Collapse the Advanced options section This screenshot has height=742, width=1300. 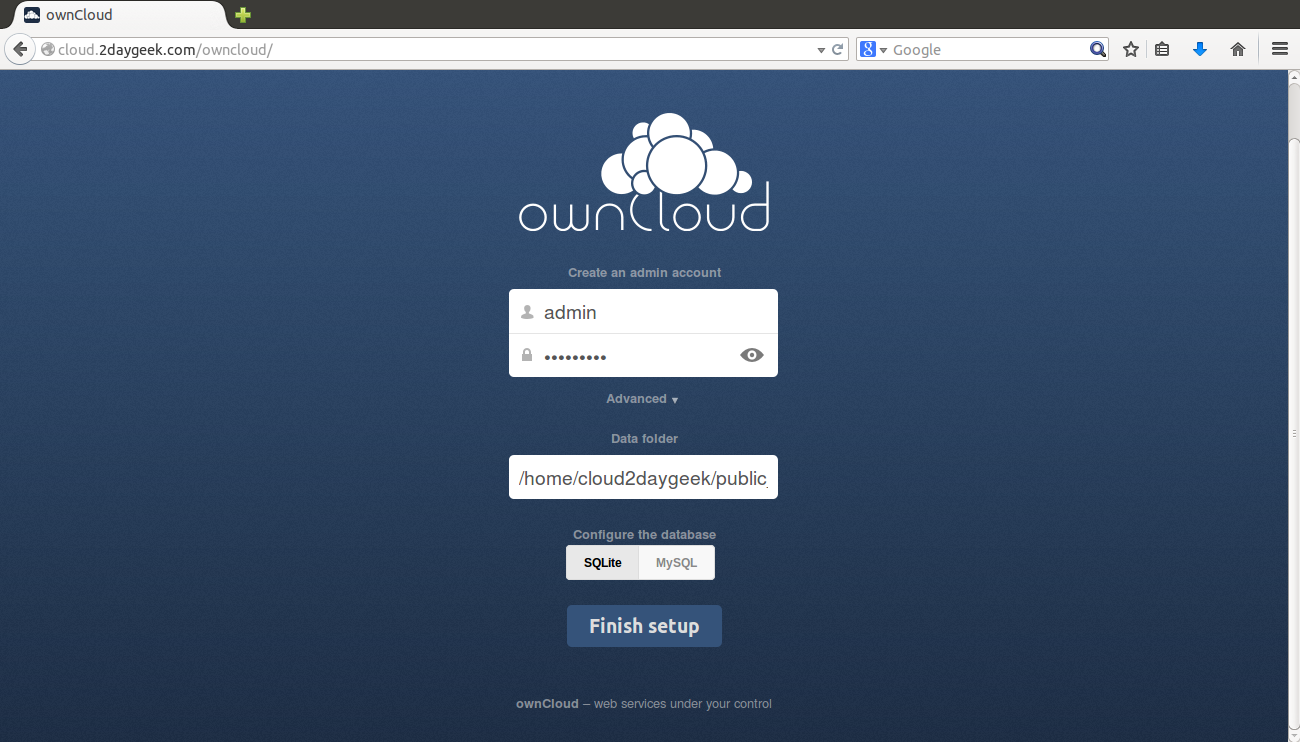point(642,399)
